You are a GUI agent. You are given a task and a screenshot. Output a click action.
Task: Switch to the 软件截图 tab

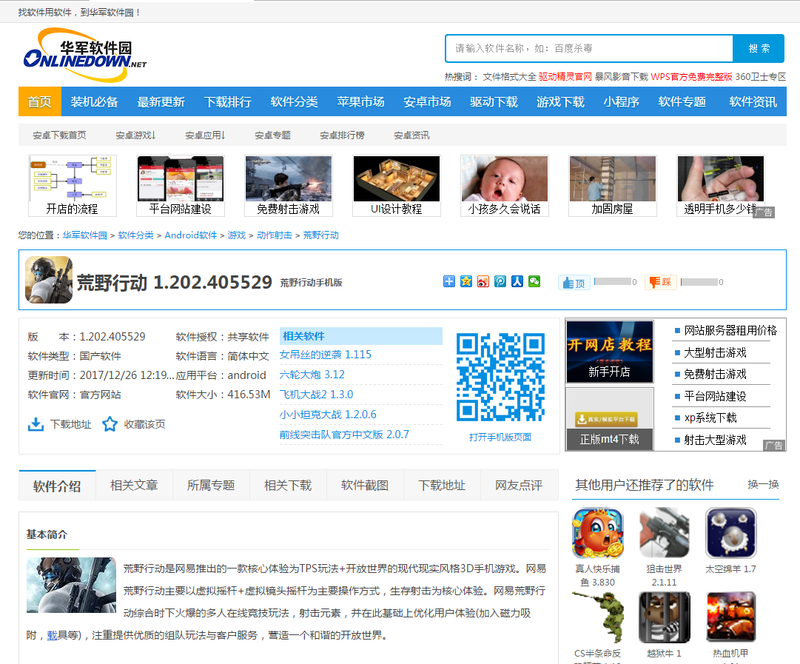click(x=365, y=485)
